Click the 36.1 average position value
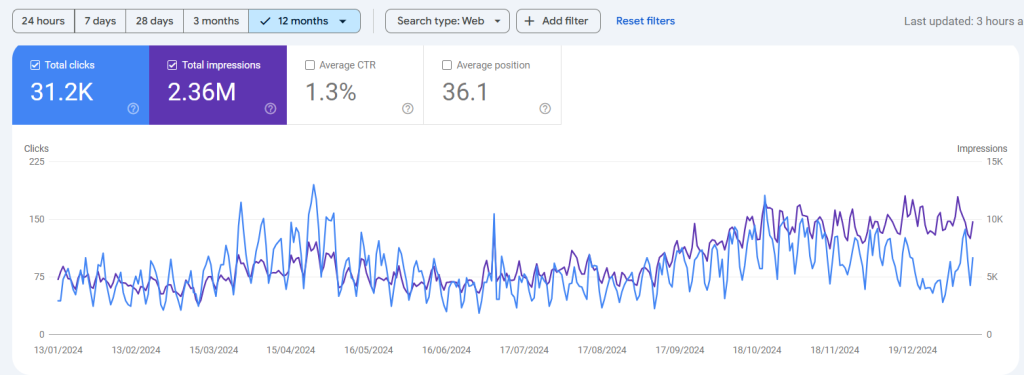This screenshot has width=1024, height=375. [465, 92]
